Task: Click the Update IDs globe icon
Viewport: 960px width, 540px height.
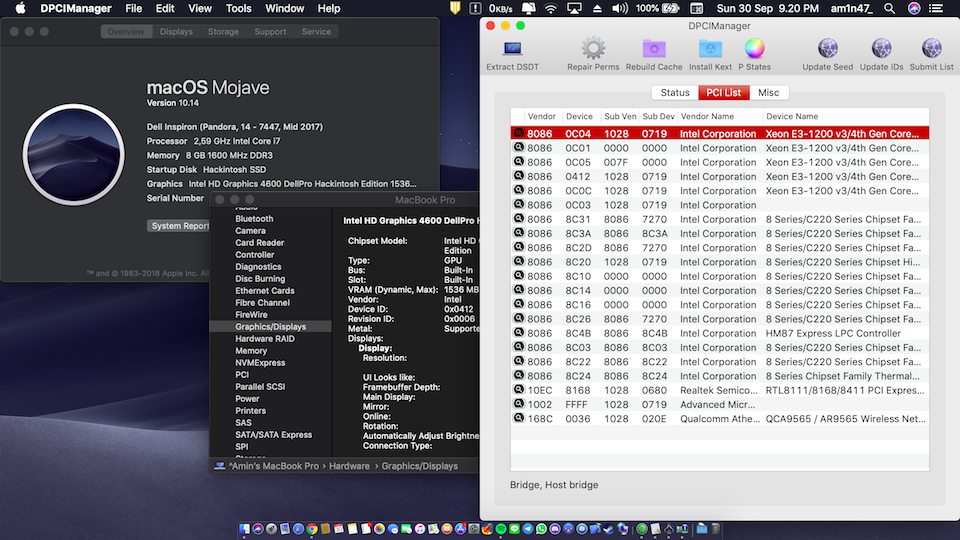Action: [x=881, y=49]
